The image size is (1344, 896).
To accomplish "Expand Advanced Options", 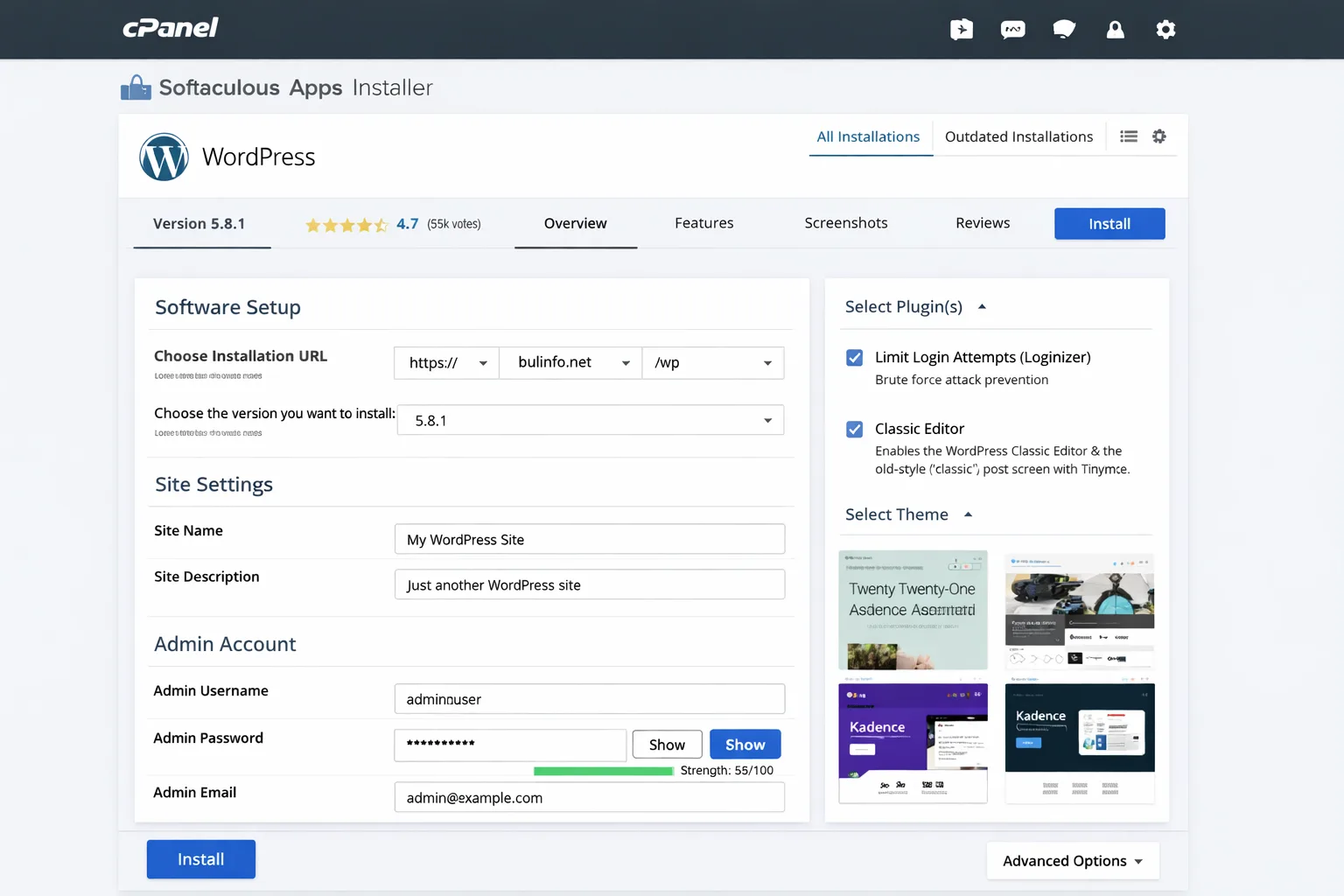I will [1073, 861].
